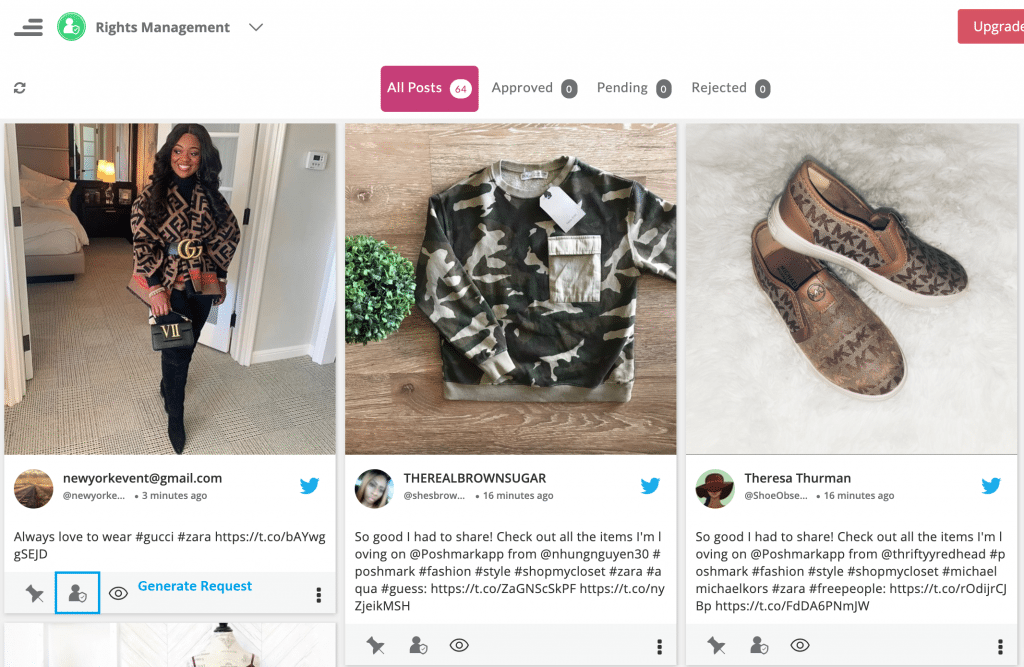This screenshot has width=1024, height=667.
Task: Open more options on newyorkevent post
Action: (319, 595)
